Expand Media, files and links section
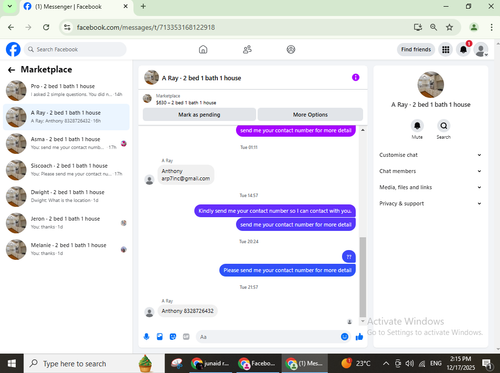 click(430, 187)
